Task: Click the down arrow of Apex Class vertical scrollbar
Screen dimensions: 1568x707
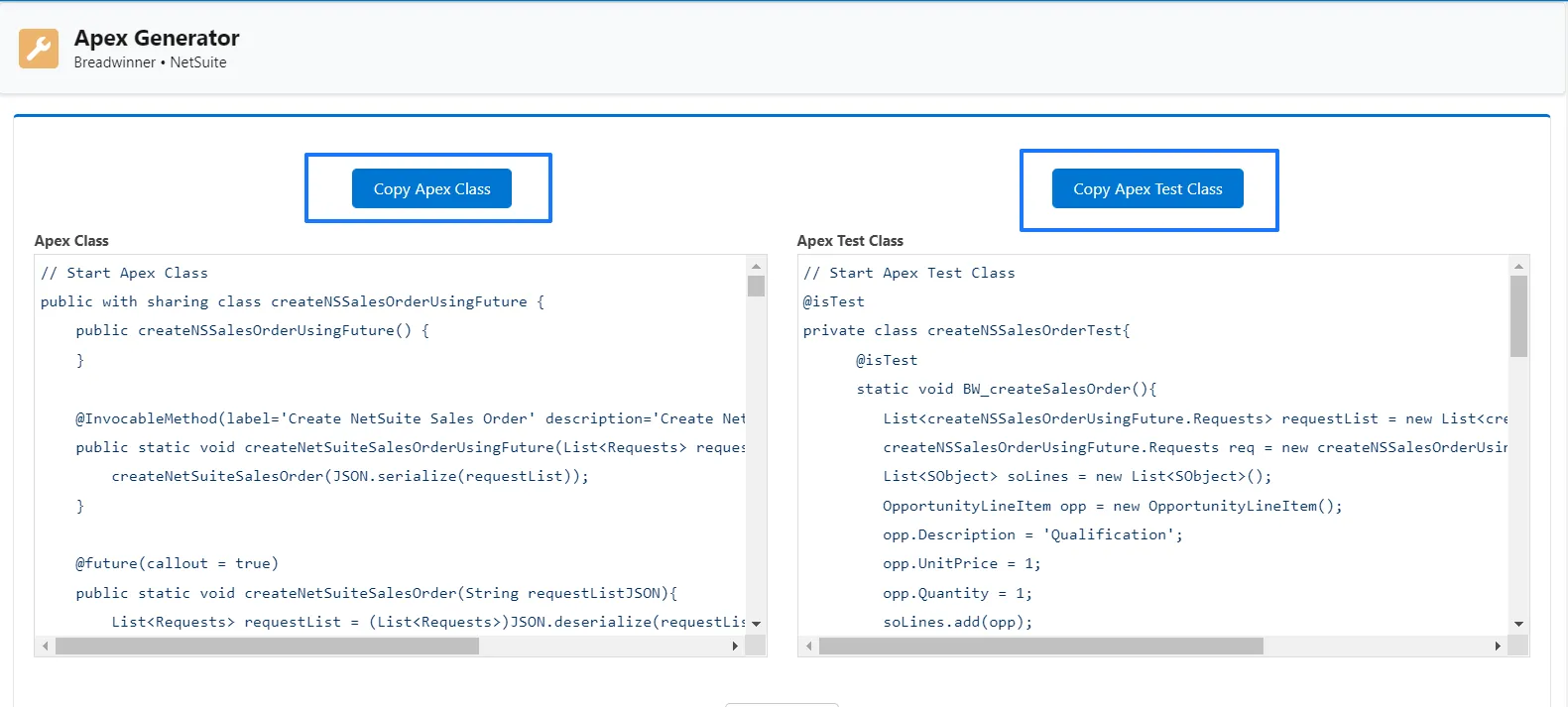Action: point(756,624)
